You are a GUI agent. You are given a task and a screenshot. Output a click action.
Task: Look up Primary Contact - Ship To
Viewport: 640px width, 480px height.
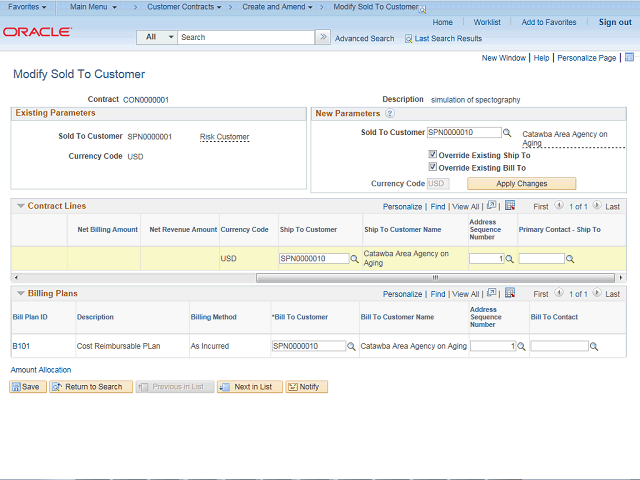tap(570, 259)
